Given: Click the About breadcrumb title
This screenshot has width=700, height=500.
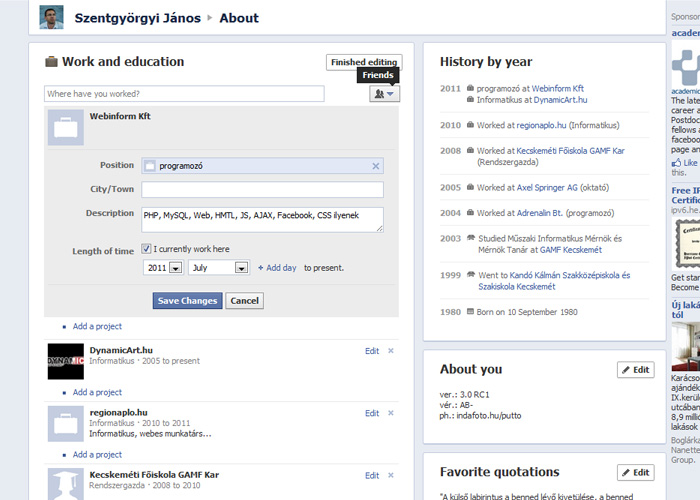Looking at the screenshot, I should [239, 18].
